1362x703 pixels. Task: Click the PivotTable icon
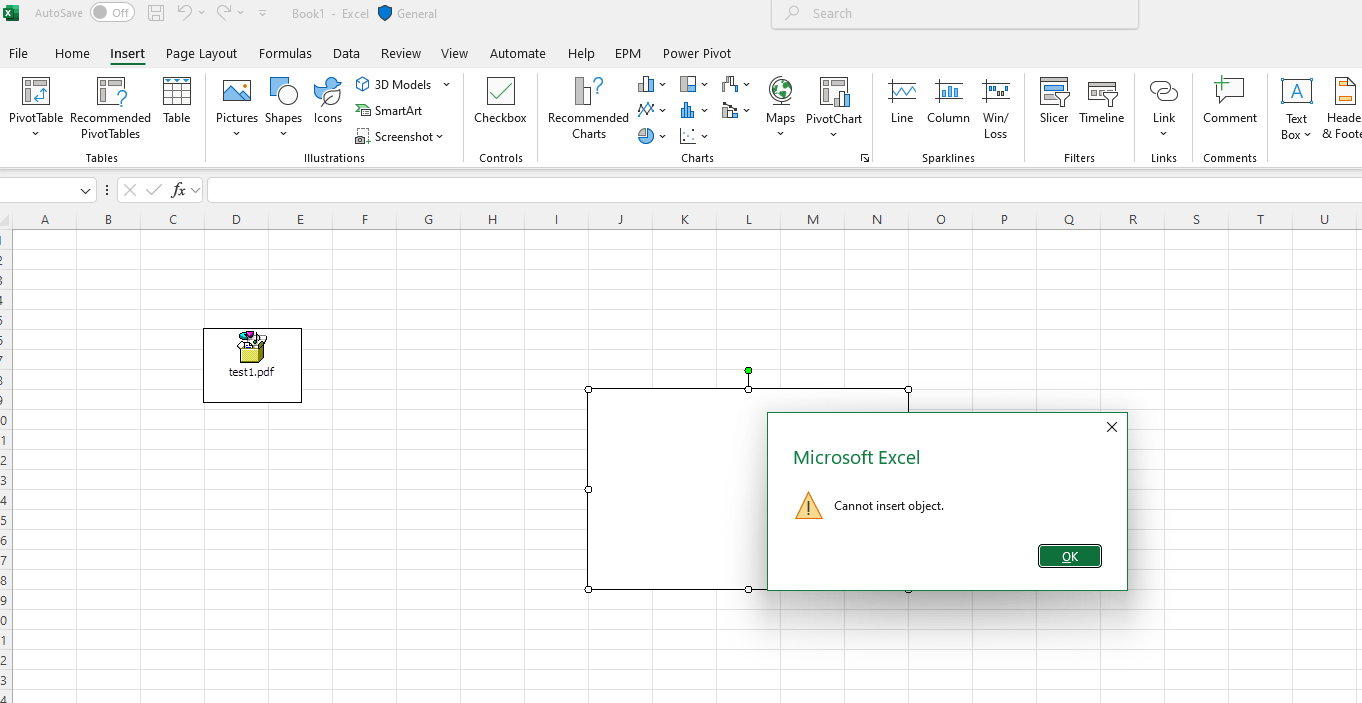click(35, 93)
